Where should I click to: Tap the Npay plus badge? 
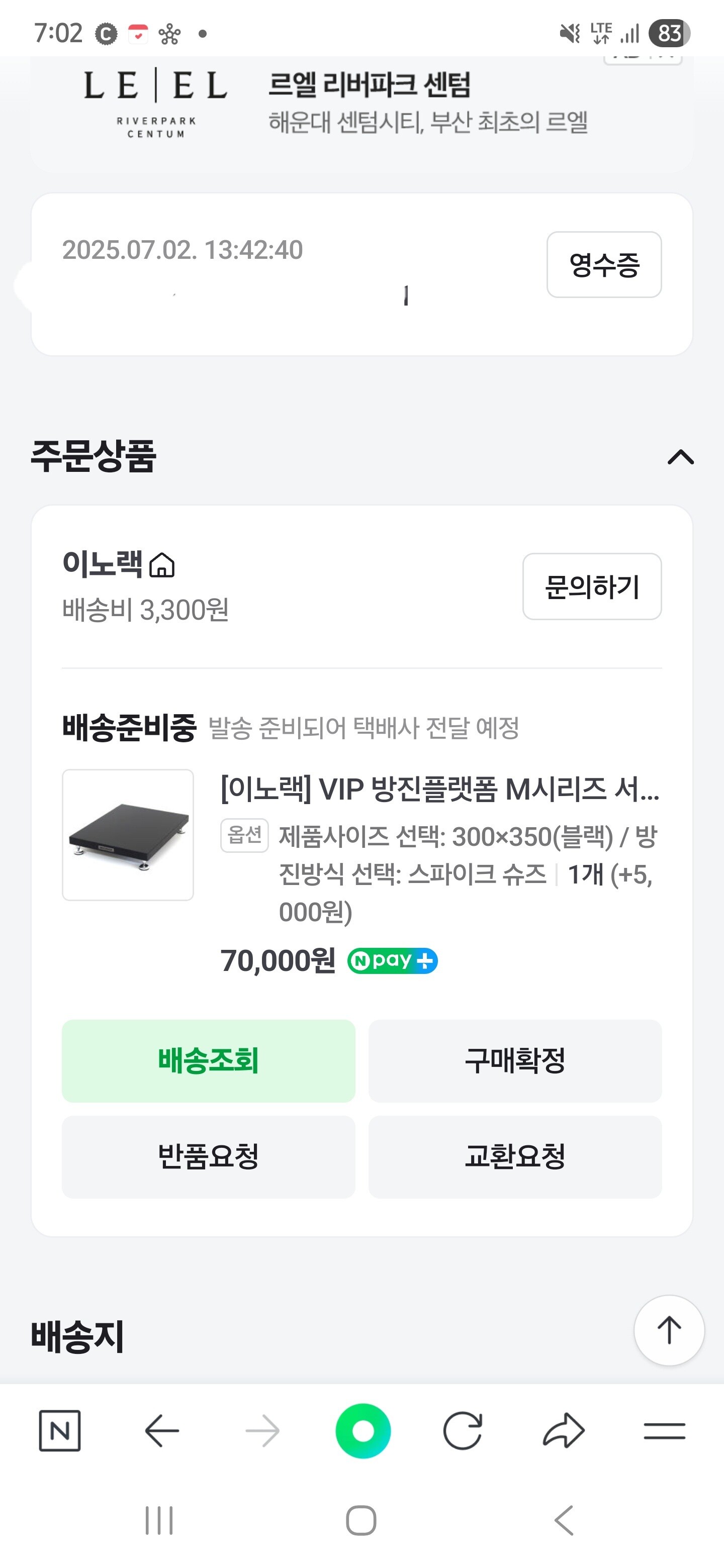click(x=392, y=961)
